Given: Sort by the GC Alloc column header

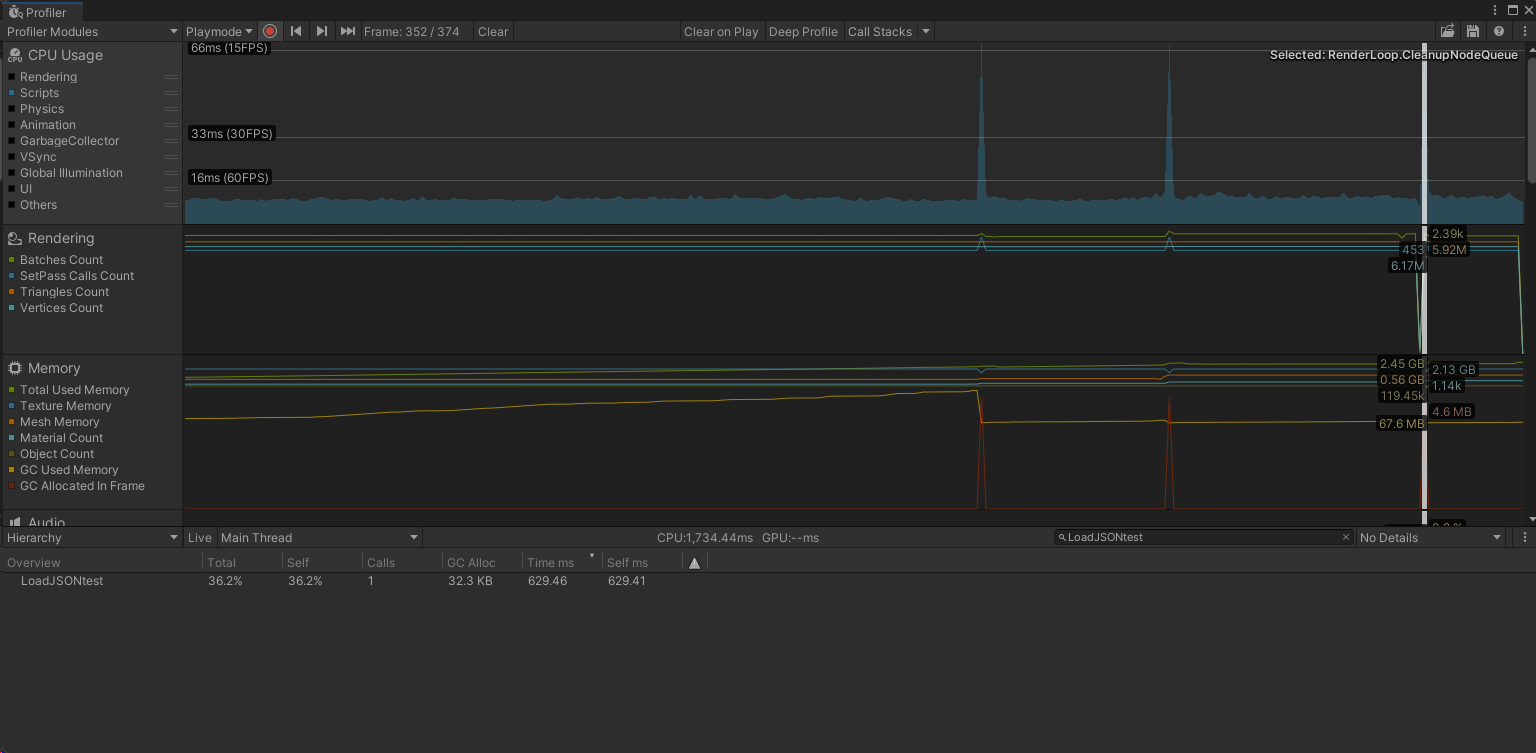Looking at the screenshot, I should pos(482,563).
